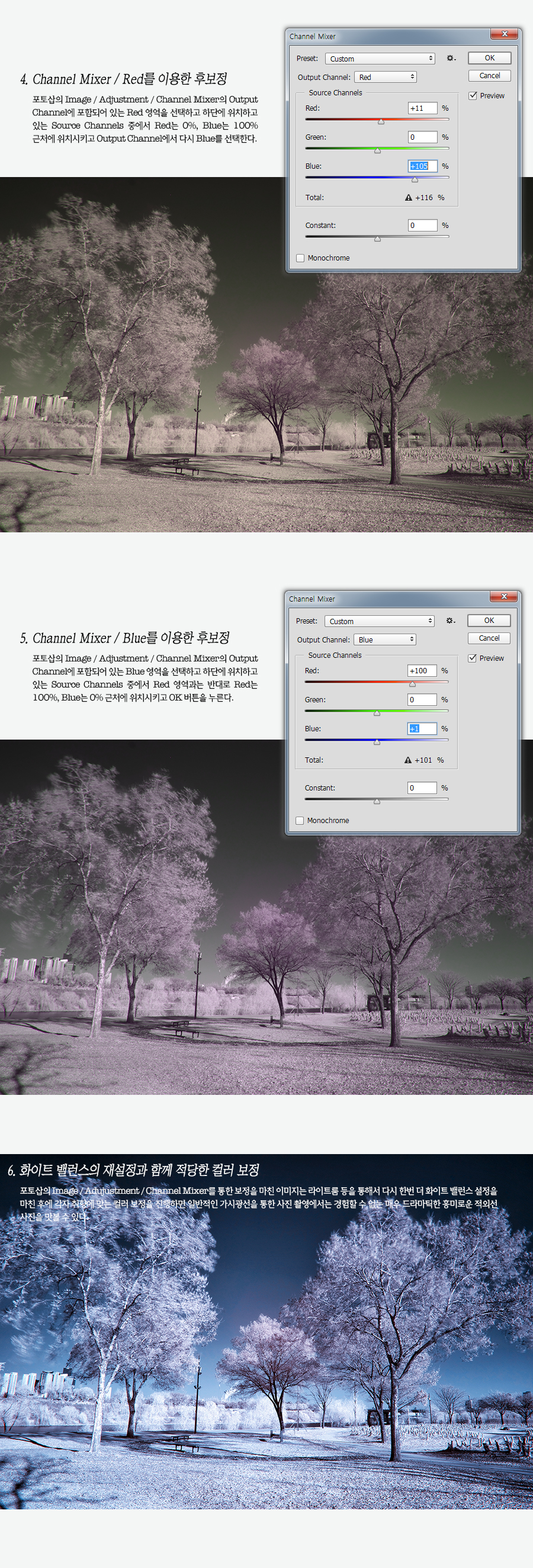Image resolution: width=533 pixels, height=1568 pixels.
Task: Expand Custom preset dropdown in Red-output dialog
Action: coord(380,59)
